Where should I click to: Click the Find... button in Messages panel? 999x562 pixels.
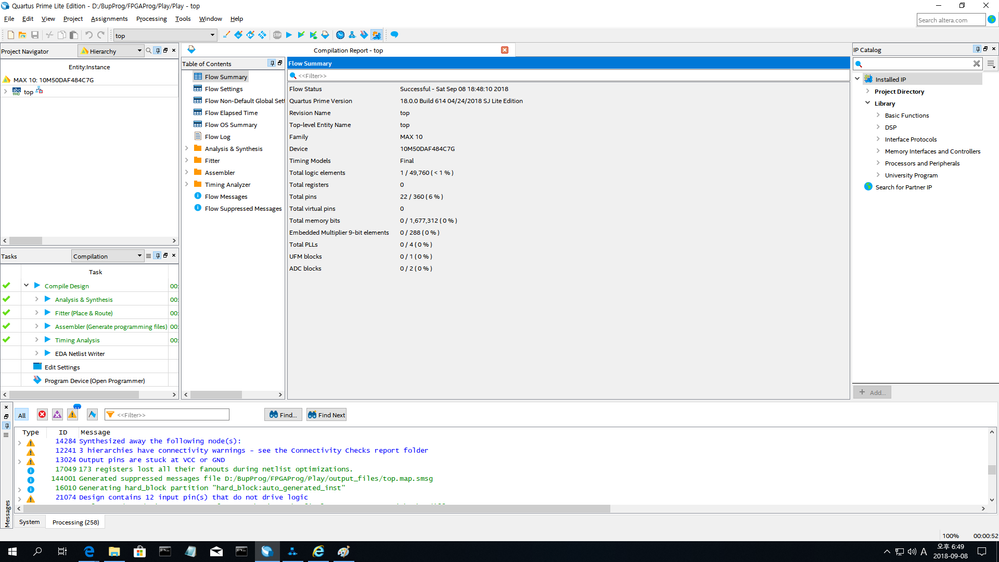[x=284, y=414]
